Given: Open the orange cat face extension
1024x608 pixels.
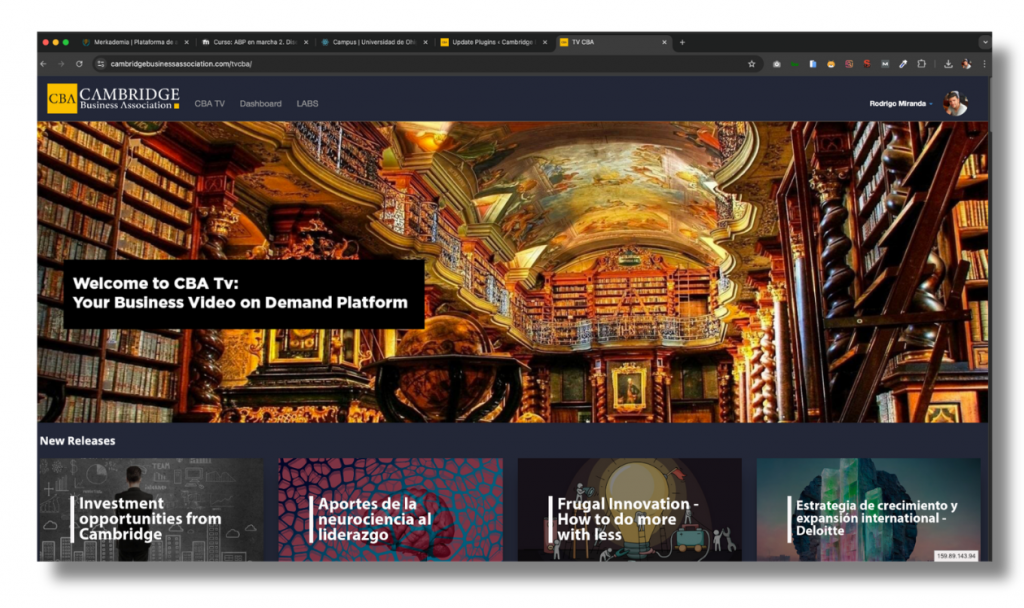Looking at the screenshot, I should 831,64.
